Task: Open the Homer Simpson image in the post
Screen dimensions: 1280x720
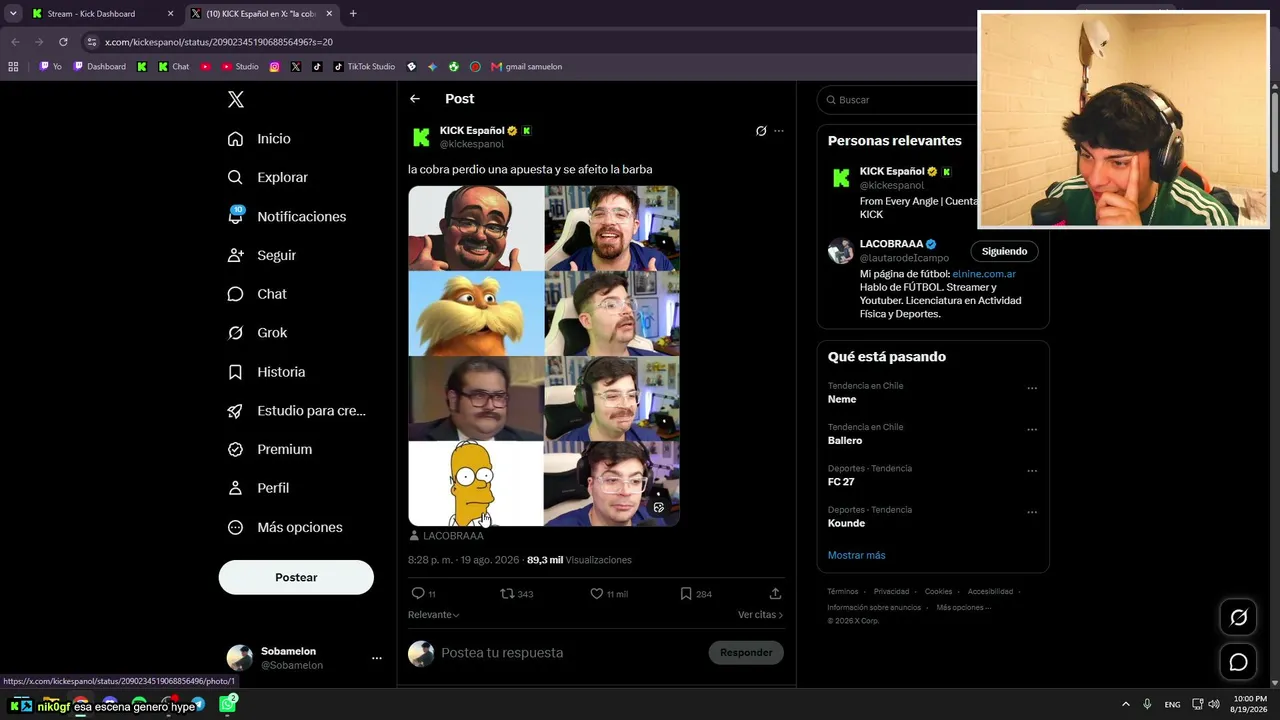Action: [x=476, y=484]
